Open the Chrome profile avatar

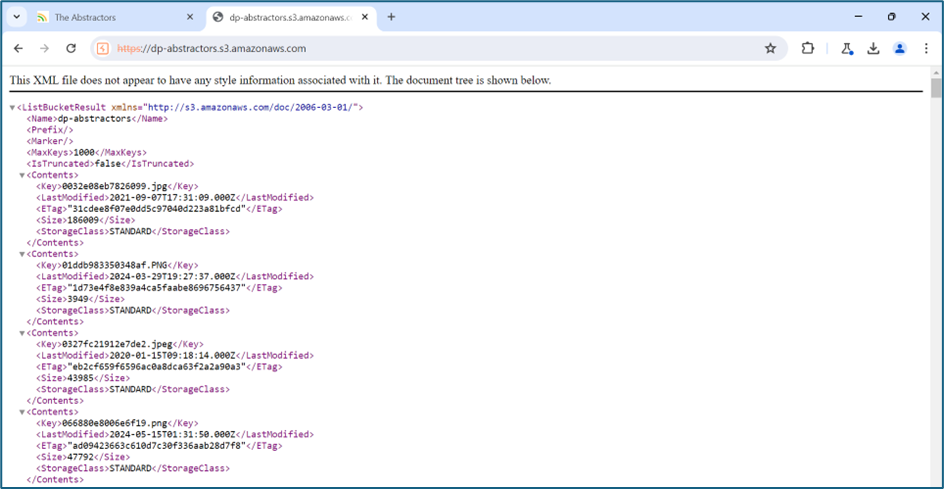[900, 49]
